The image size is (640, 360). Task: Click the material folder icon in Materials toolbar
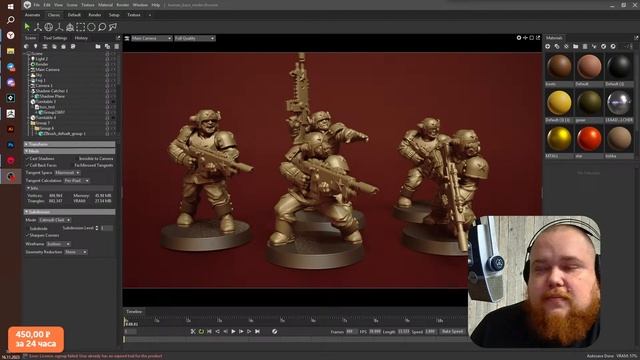pyautogui.click(x=576, y=47)
